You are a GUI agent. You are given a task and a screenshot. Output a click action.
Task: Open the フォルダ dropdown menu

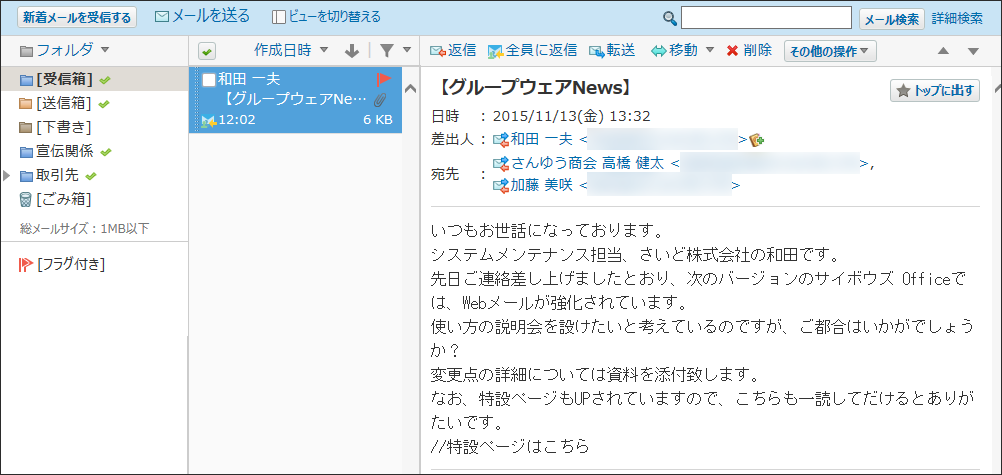[x=65, y=50]
